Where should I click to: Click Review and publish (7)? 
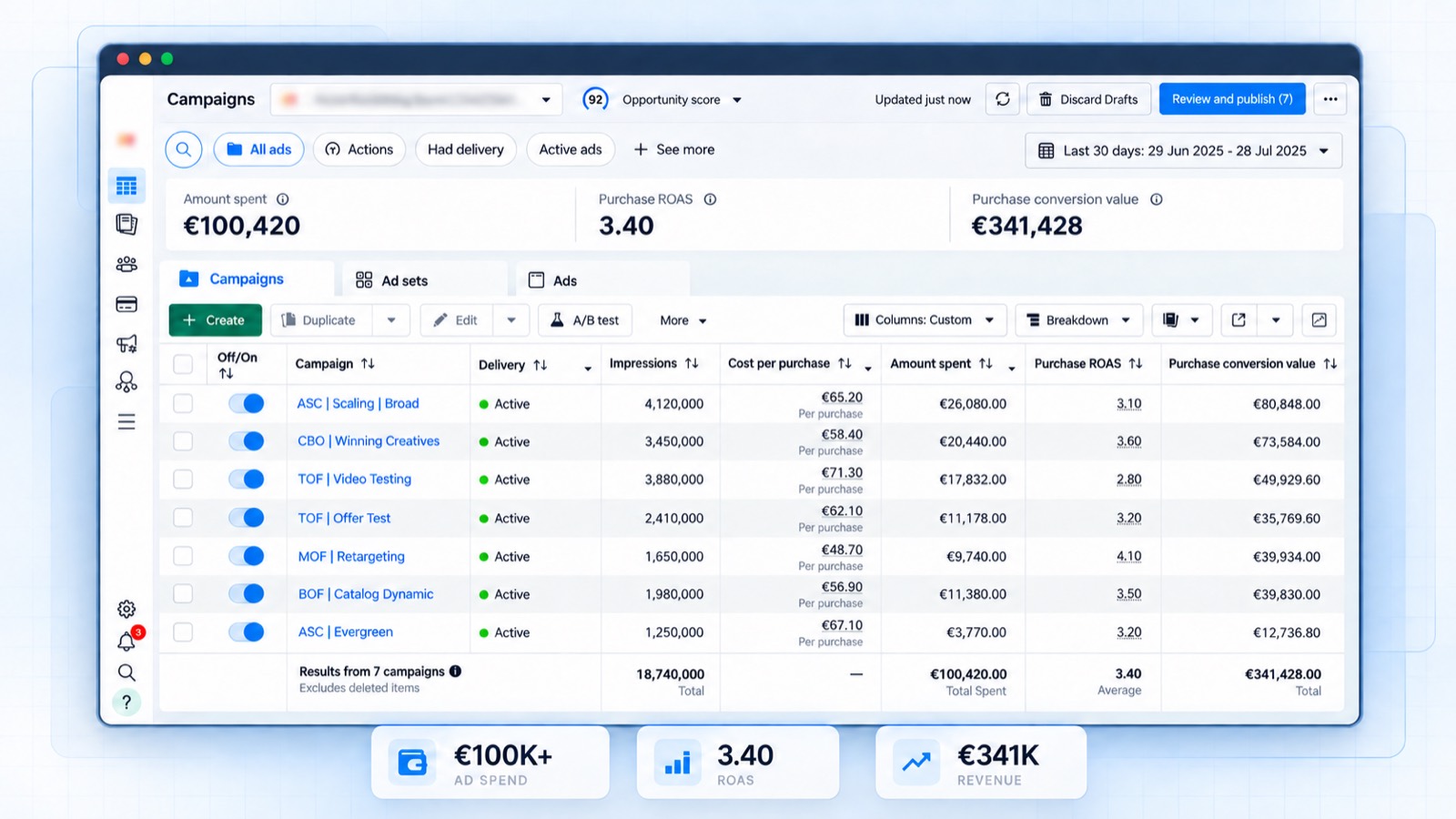(1232, 99)
